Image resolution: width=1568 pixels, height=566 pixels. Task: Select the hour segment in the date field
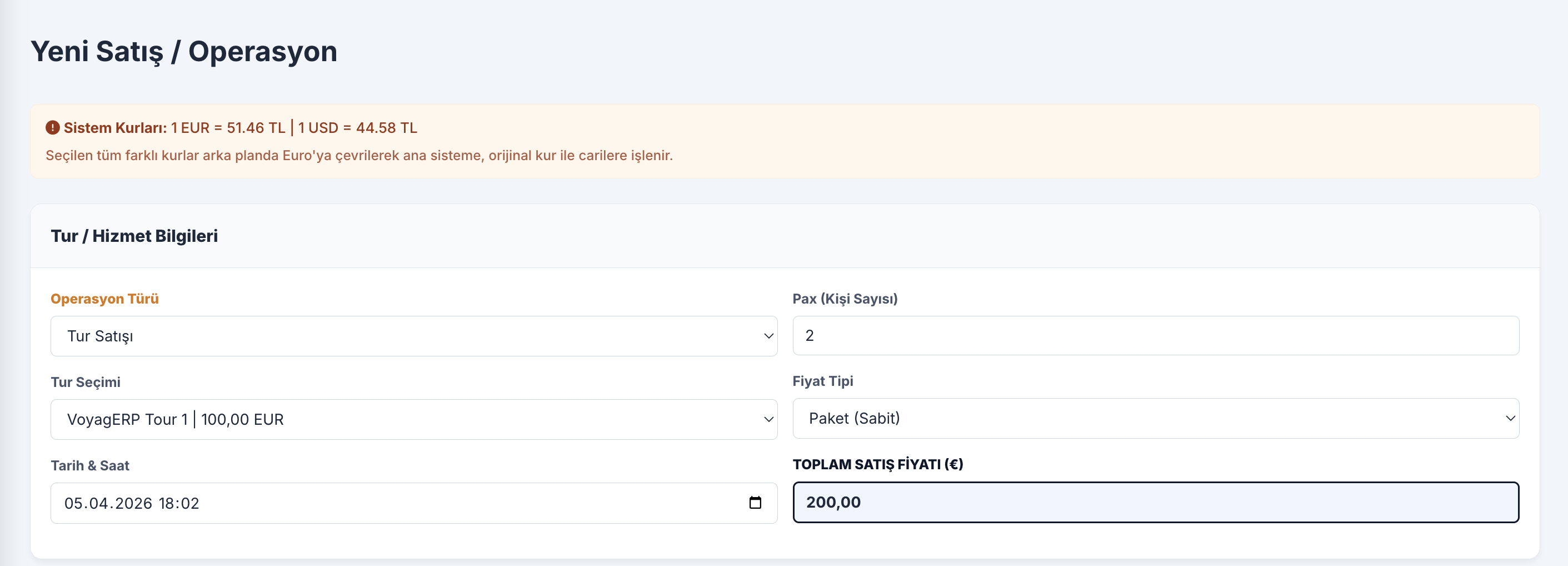coord(167,503)
